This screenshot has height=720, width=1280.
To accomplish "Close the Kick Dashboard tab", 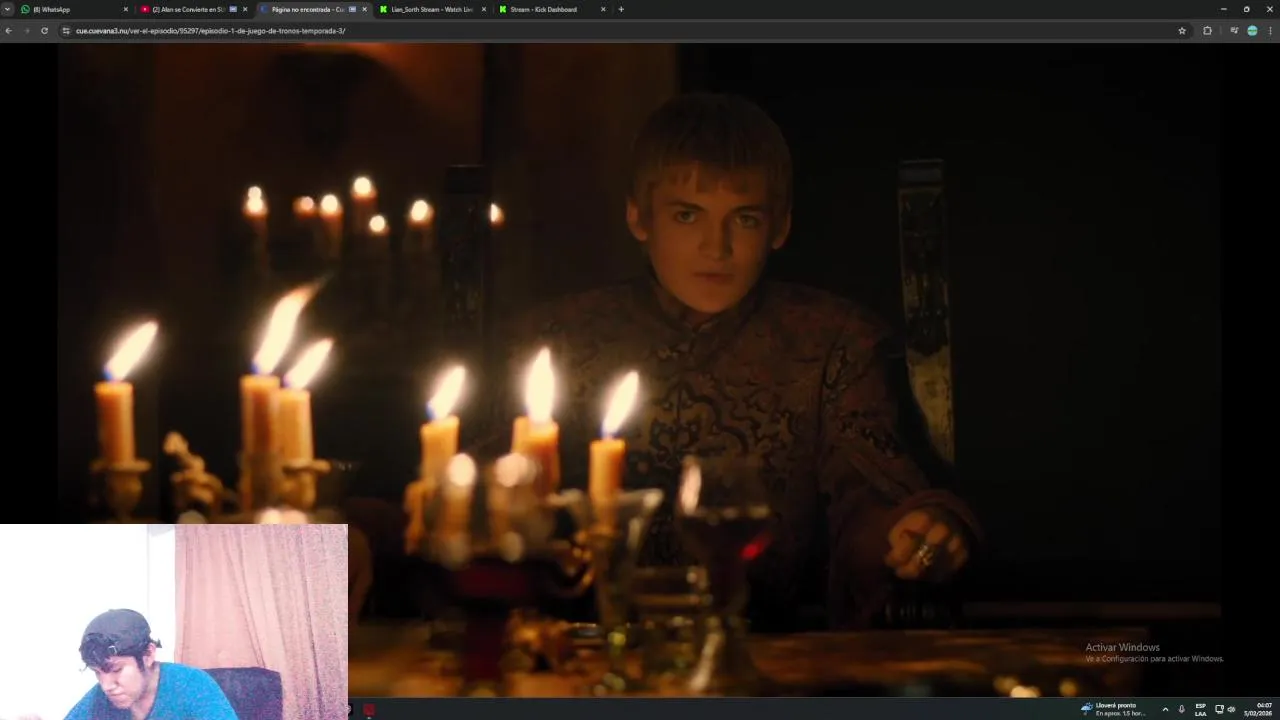I will click(x=603, y=9).
